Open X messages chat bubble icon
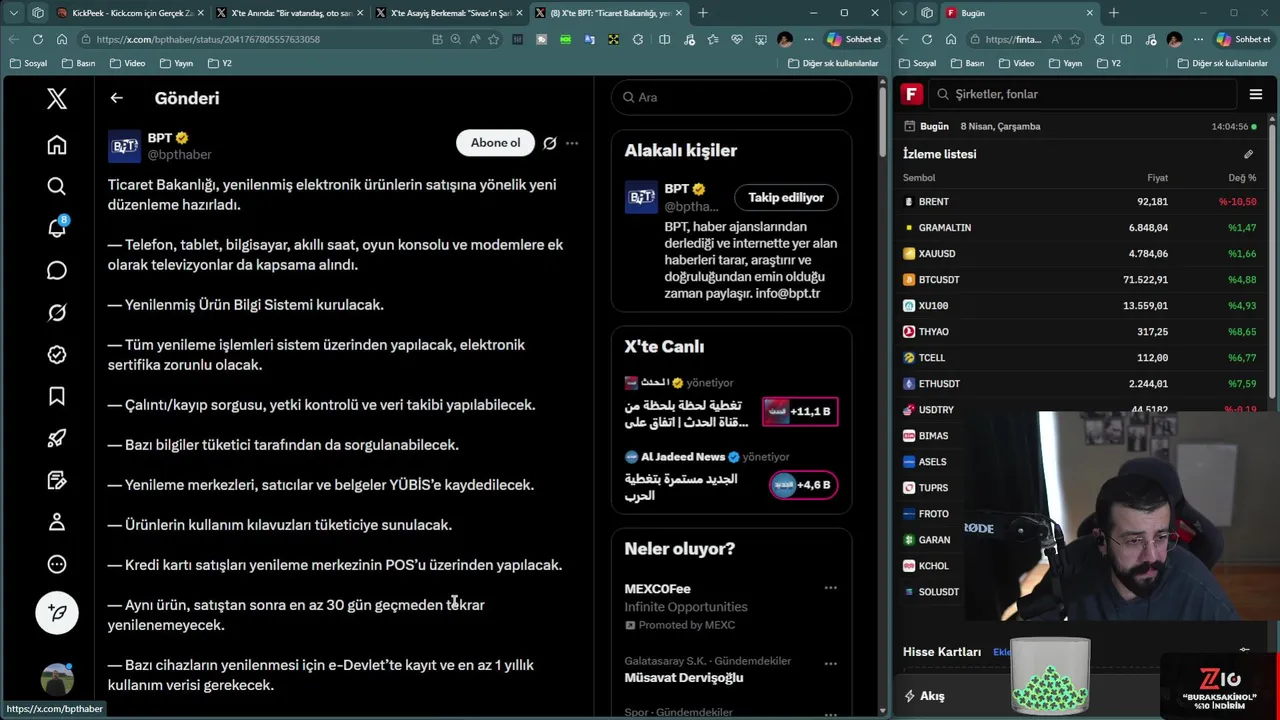The height and width of the screenshot is (720, 1280). tap(57, 270)
